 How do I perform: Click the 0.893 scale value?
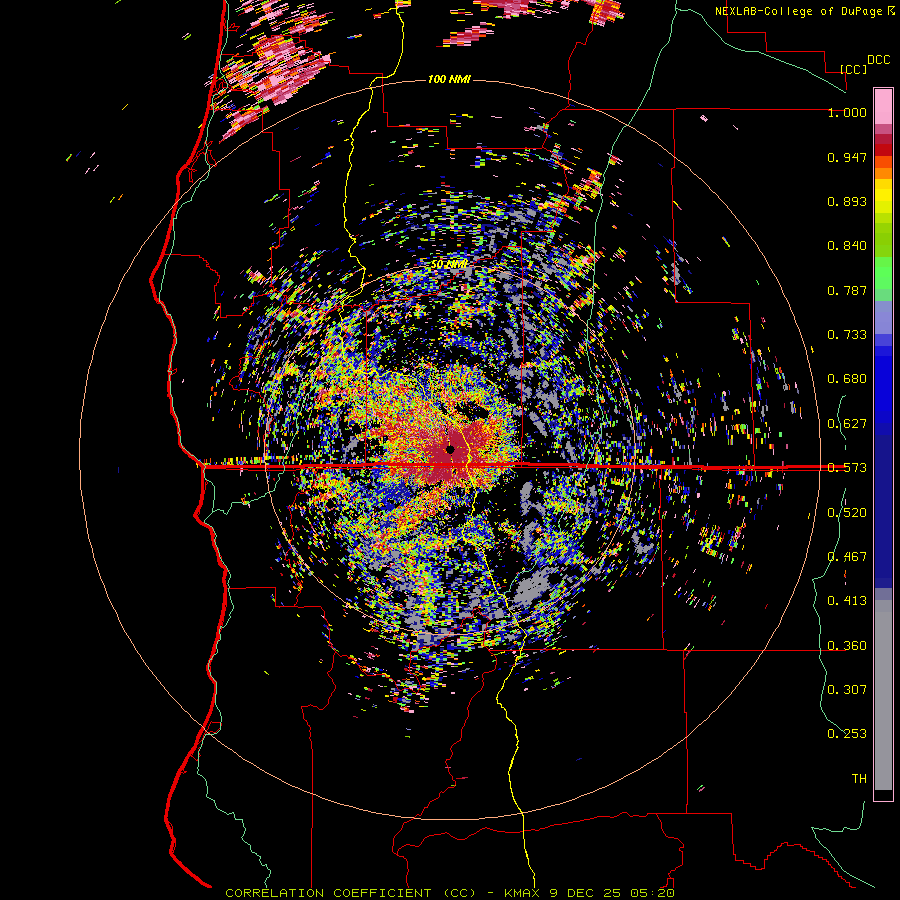[847, 201]
